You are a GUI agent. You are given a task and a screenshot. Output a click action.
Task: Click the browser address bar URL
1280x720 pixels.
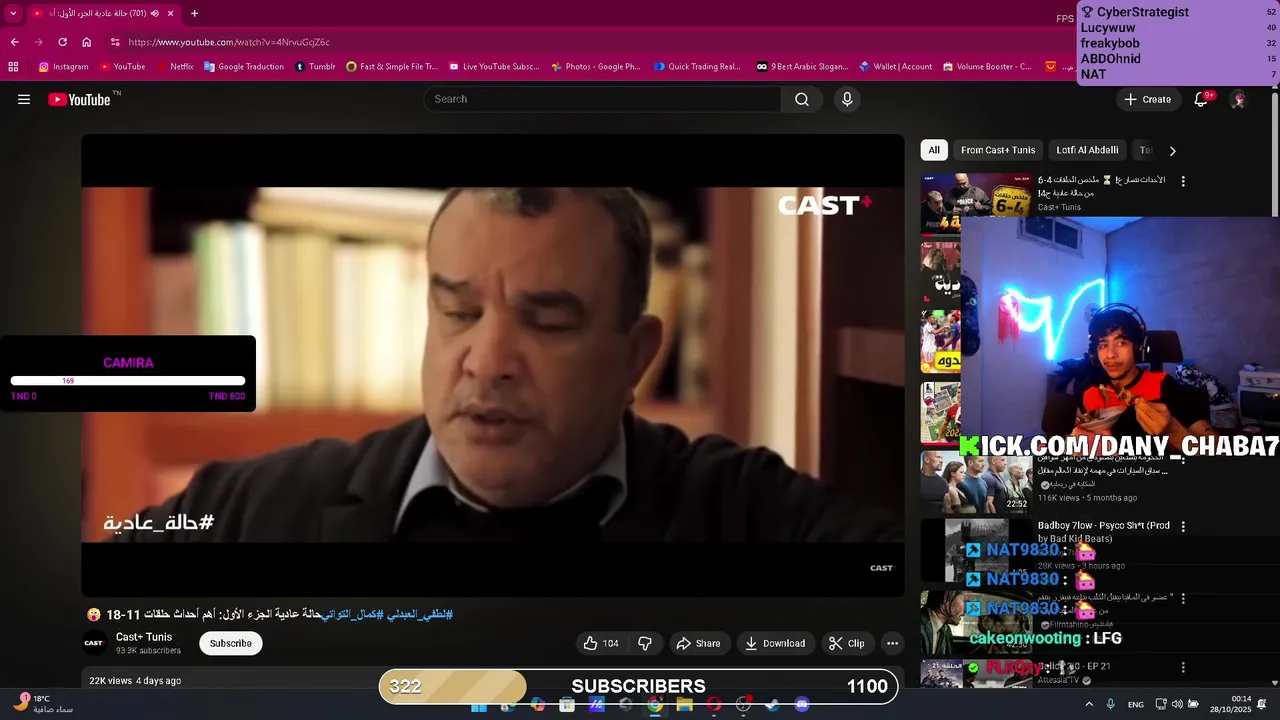(229, 42)
